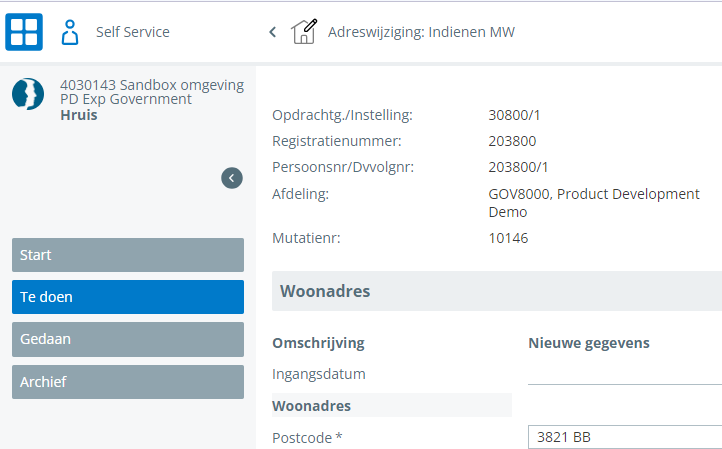The width and height of the screenshot is (722, 449).
Task: Go back with the left chevron arrow
Action: 273,32
